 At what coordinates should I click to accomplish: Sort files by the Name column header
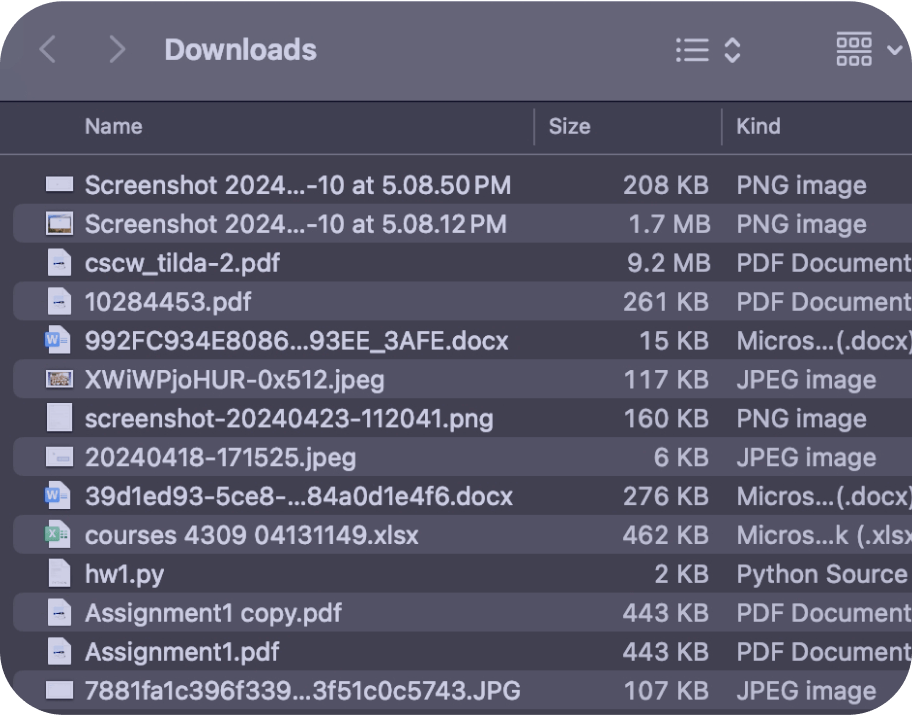(113, 127)
